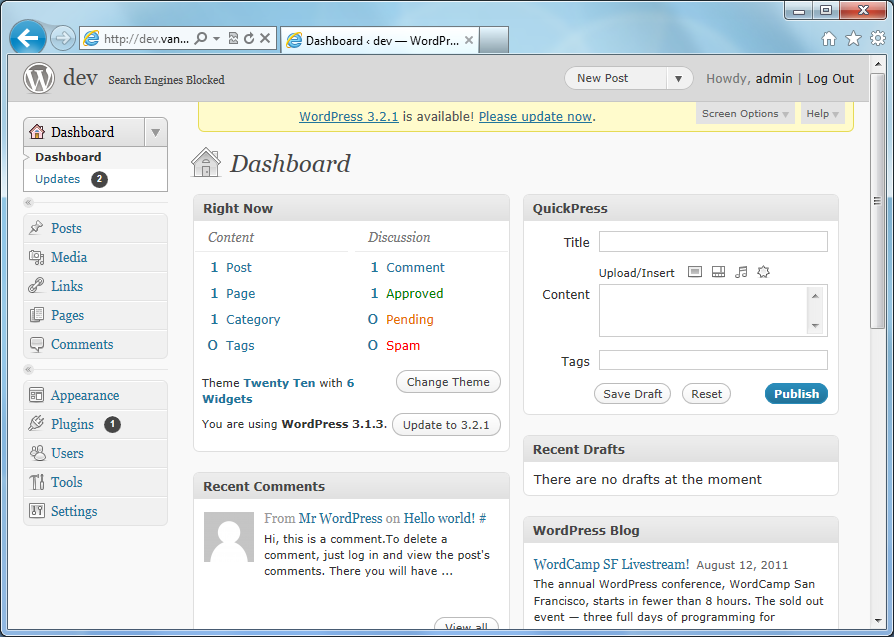This screenshot has height=637, width=894.
Task: Click the Add Media star-shaped icon
Action: pos(763,272)
